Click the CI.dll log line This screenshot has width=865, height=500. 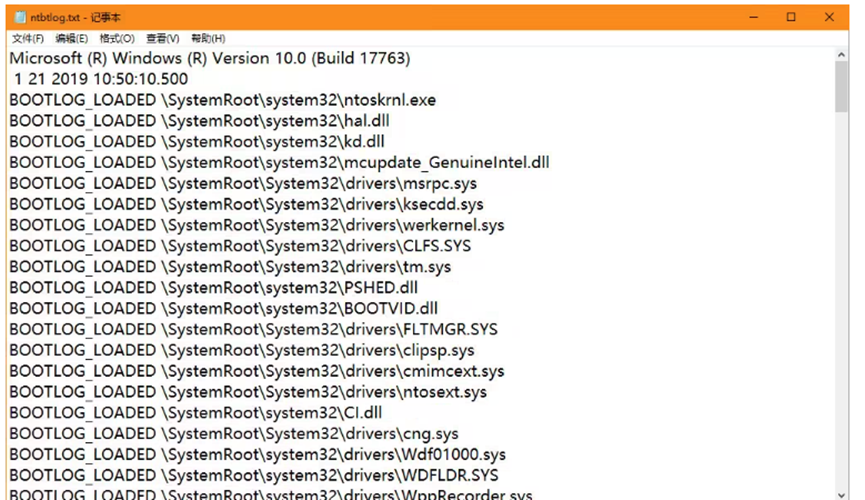point(196,413)
